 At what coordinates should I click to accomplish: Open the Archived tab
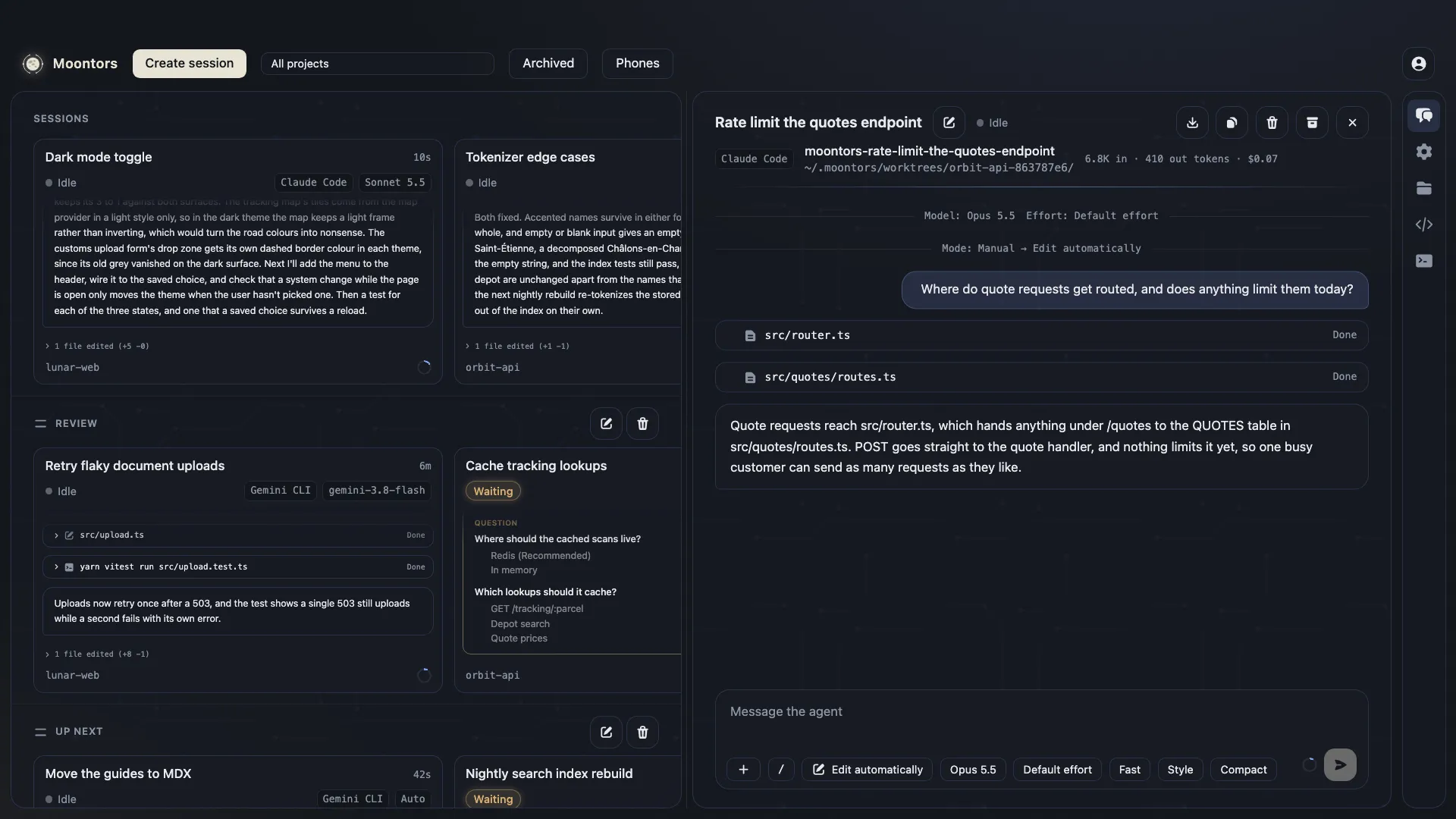click(x=548, y=64)
